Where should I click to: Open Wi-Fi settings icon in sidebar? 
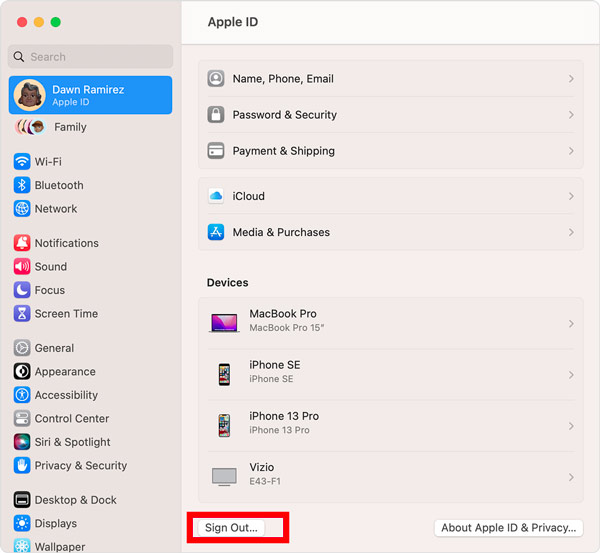pos(22,161)
